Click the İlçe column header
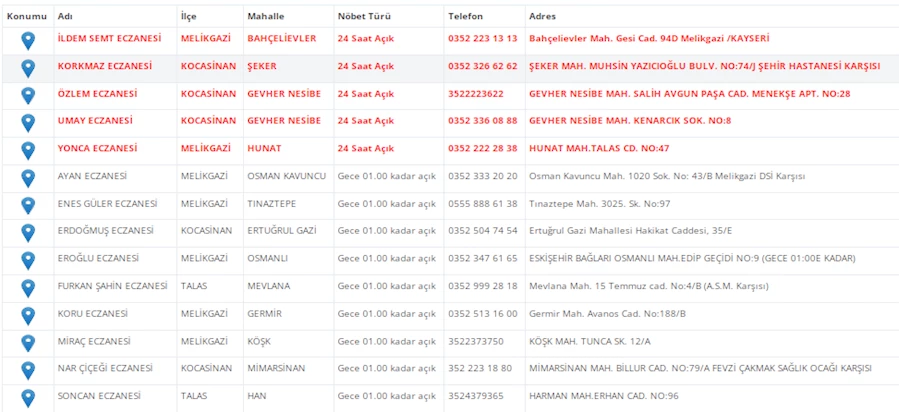Image resolution: width=899 pixels, height=412 pixels. 189,16
